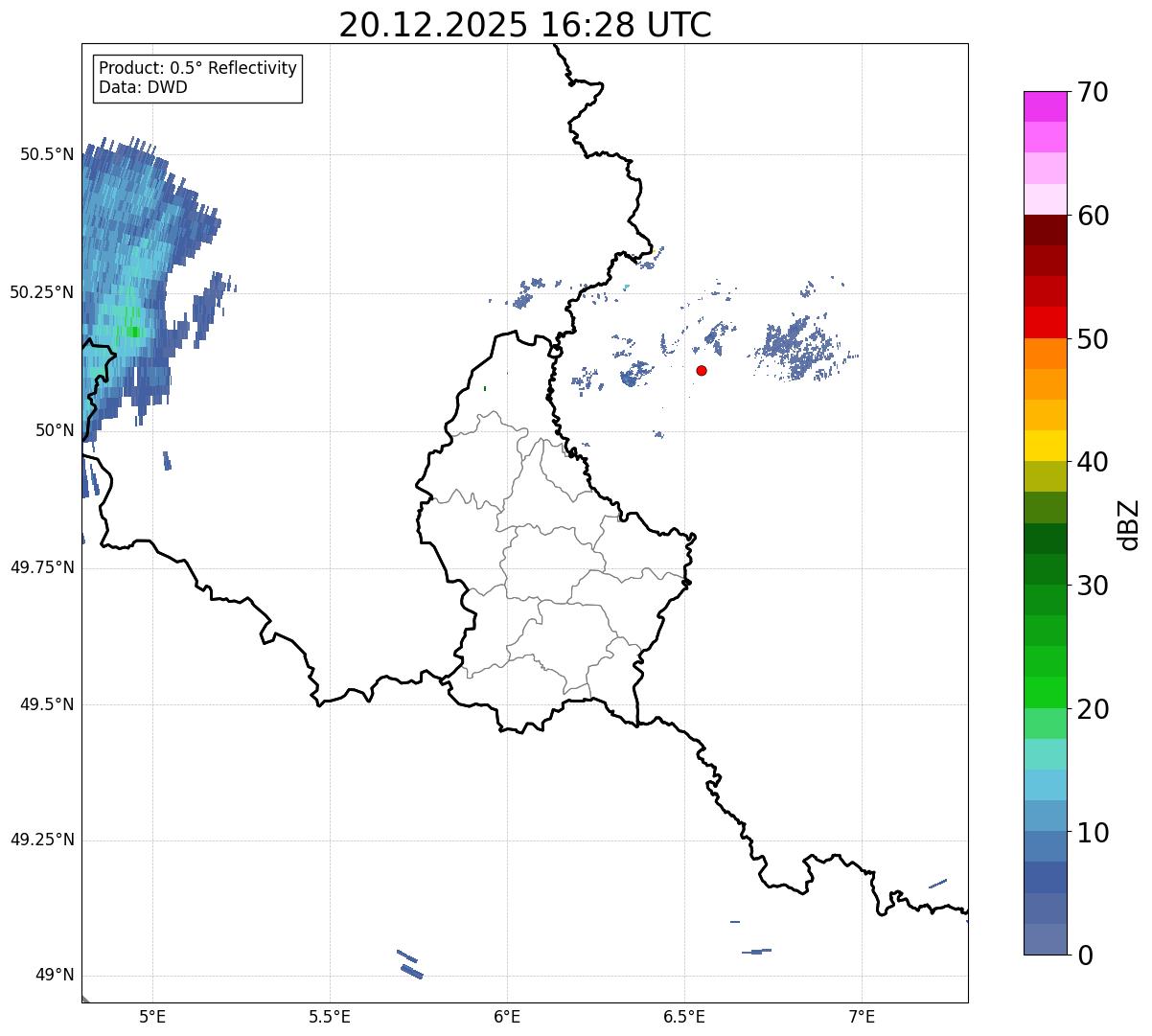Screen dimensions: 1152x1036
Task: Click the '6.5°E' longitude label
Action: pos(684,1017)
